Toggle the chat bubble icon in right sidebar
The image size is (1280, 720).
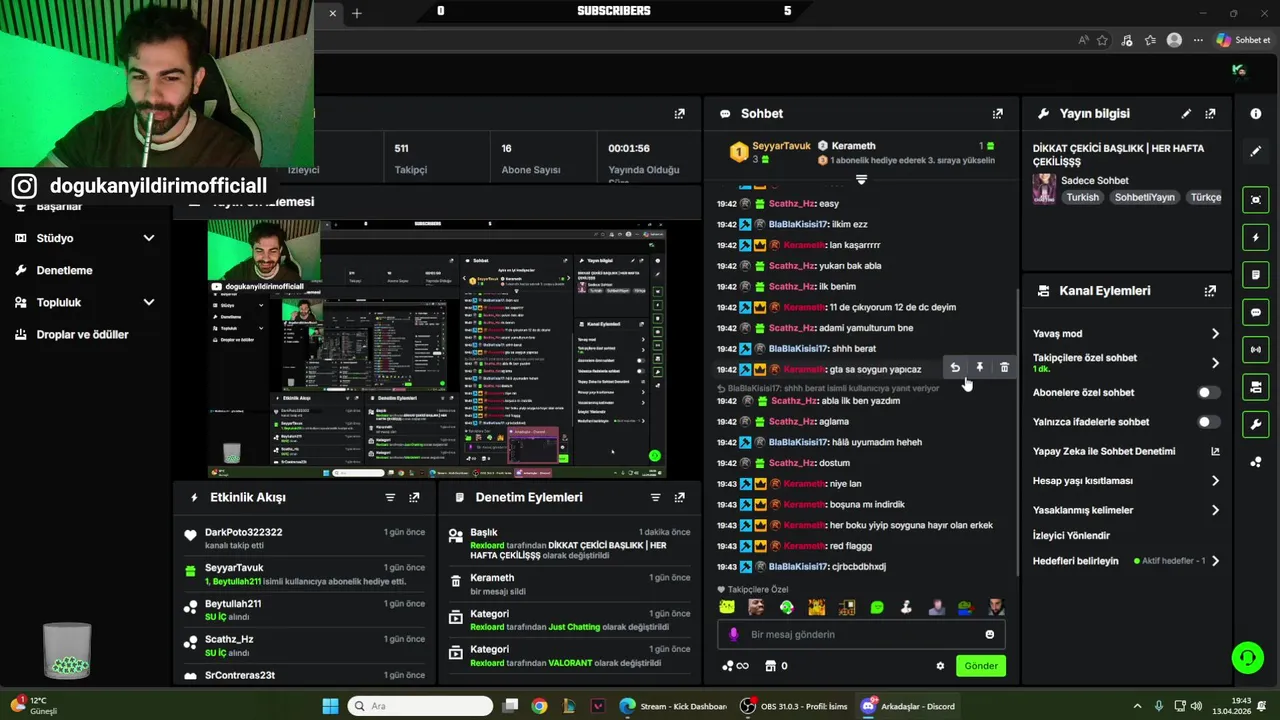click(x=1256, y=312)
